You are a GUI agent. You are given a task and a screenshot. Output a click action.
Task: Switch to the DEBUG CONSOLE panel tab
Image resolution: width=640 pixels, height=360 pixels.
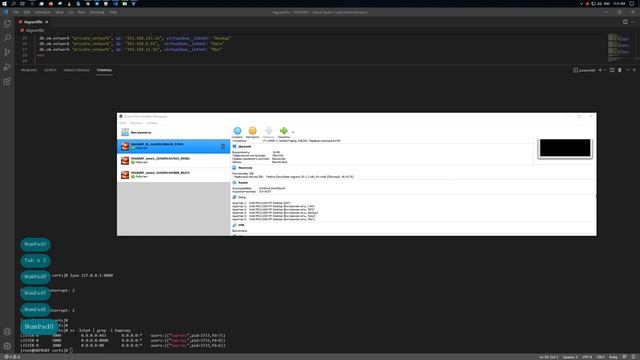pyautogui.click(x=76, y=70)
